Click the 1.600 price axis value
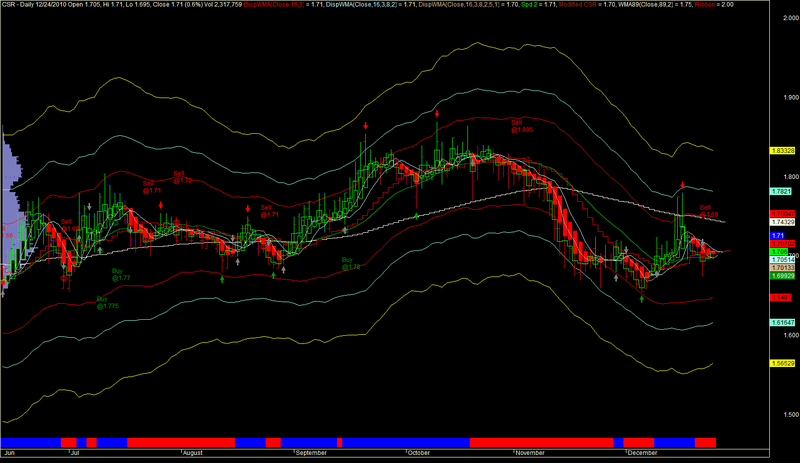The image size is (800, 463). pos(791,335)
